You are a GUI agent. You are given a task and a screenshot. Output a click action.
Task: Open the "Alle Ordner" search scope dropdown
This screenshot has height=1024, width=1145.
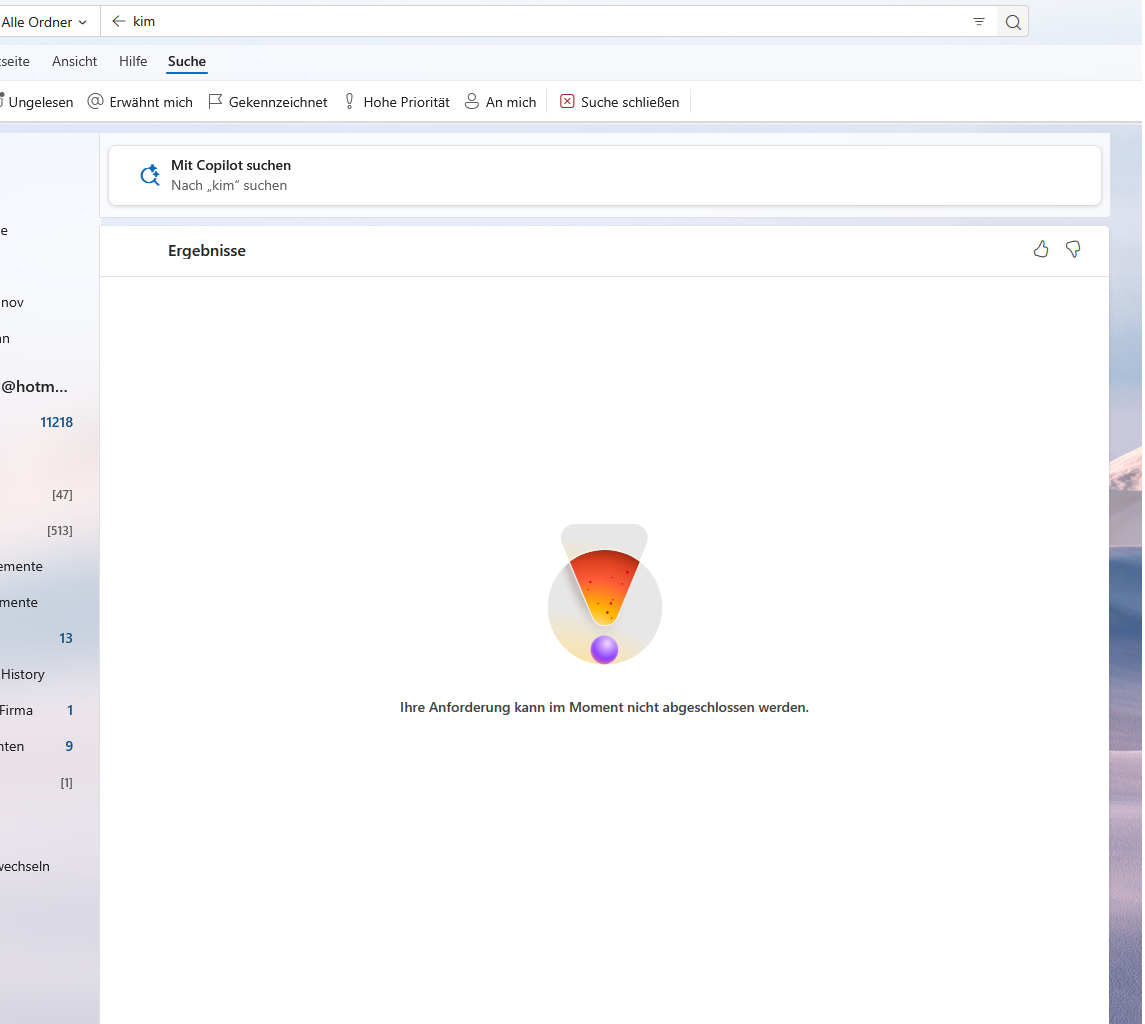coord(44,22)
